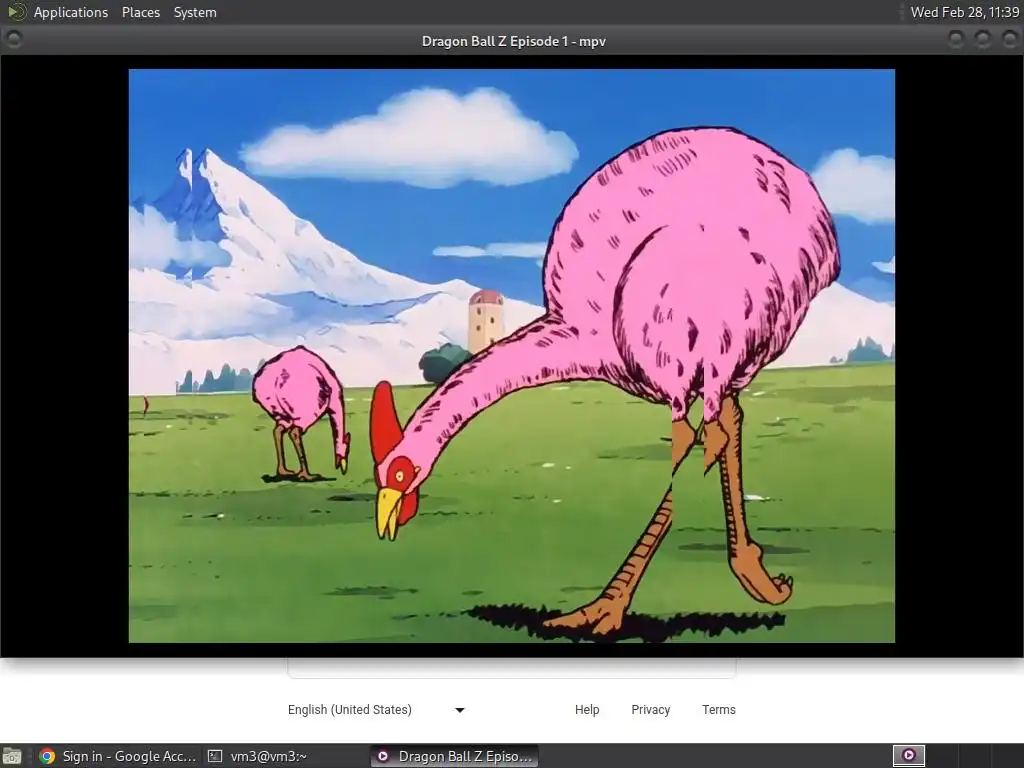Open the English (United States) language dropdown
This screenshot has height=768, width=1024.
[x=376, y=710]
